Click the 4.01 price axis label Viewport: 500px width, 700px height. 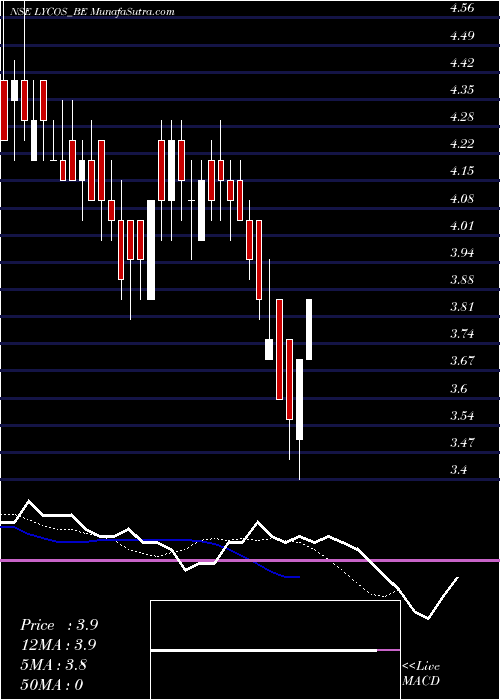[463, 225]
